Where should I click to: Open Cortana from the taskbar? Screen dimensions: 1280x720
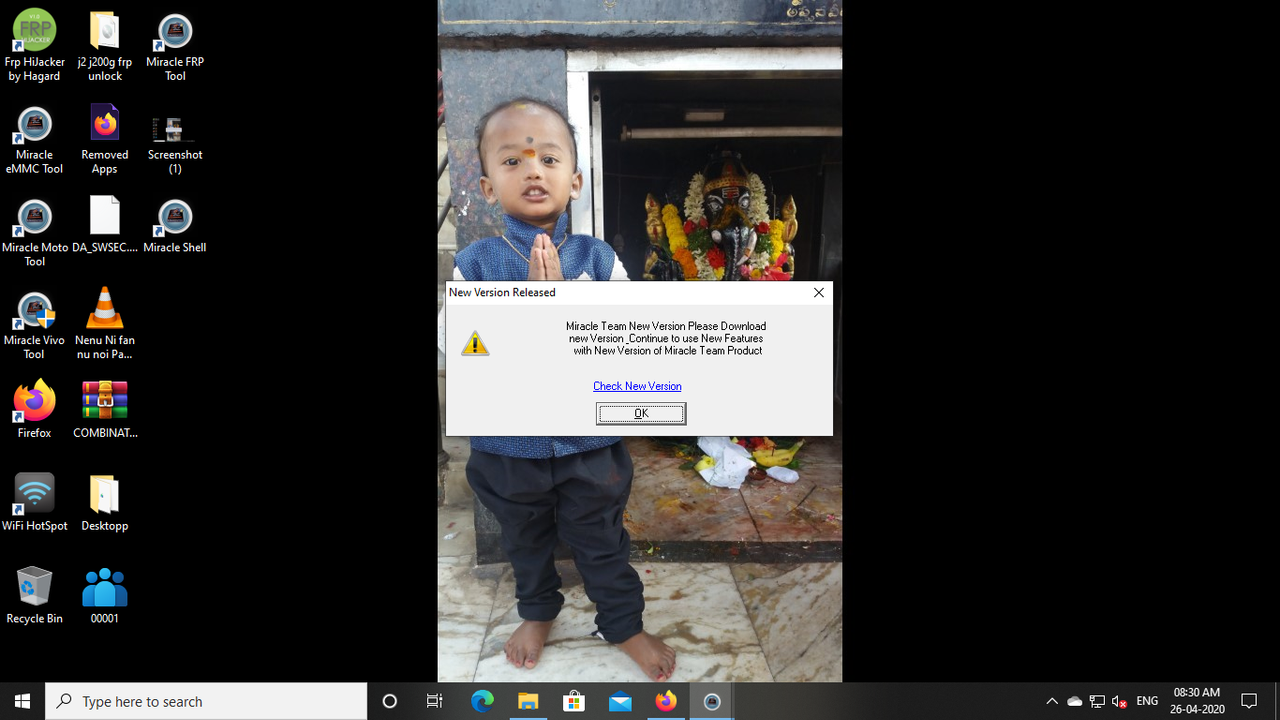tap(390, 701)
